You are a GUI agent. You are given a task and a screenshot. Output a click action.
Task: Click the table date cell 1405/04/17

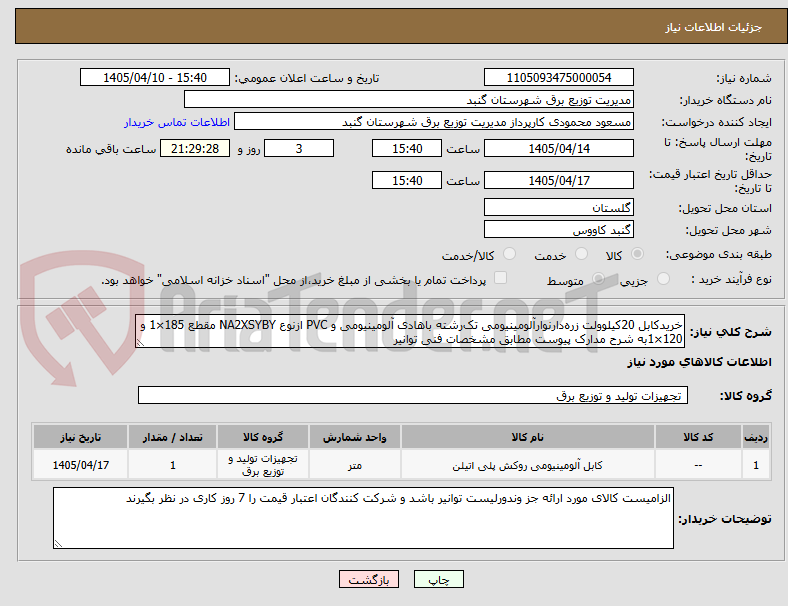(x=80, y=465)
